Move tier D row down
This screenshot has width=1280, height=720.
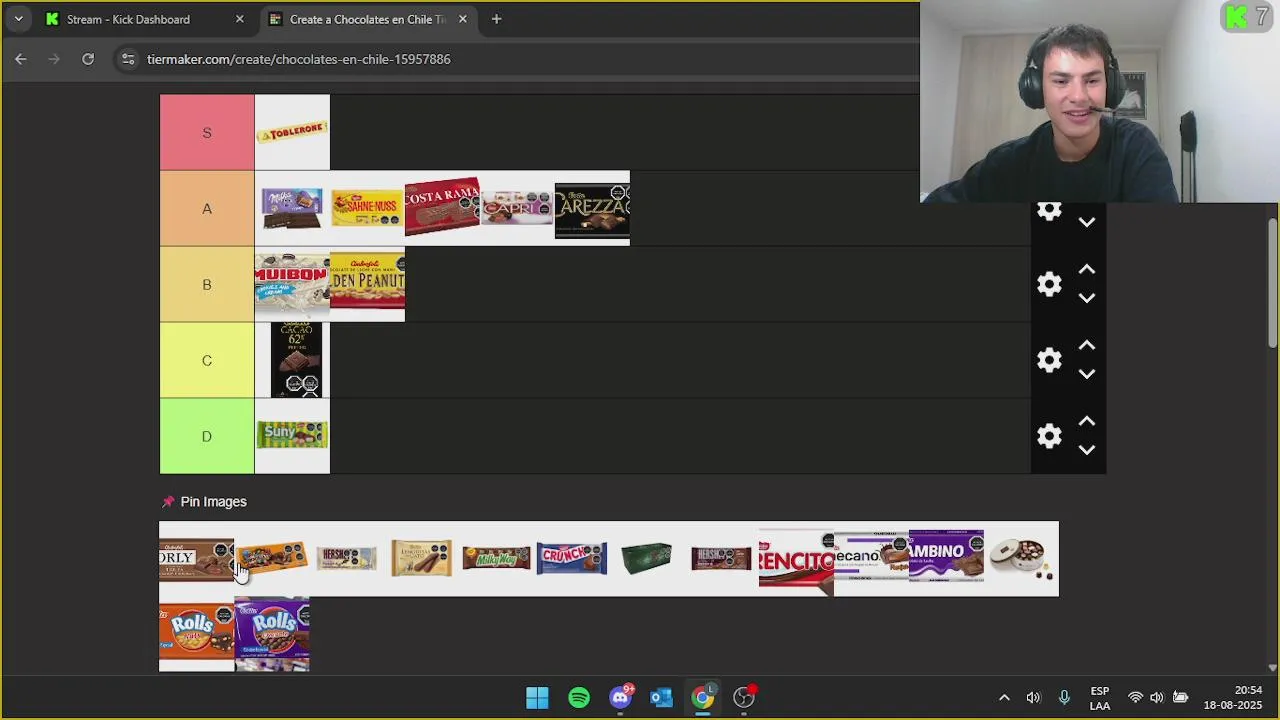(x=1087, y=450)
